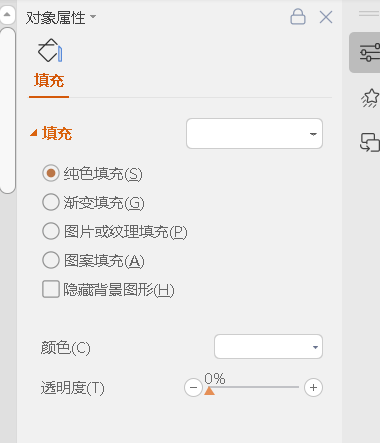
Task: Open the fill preset dropdown
Action: 254,134
